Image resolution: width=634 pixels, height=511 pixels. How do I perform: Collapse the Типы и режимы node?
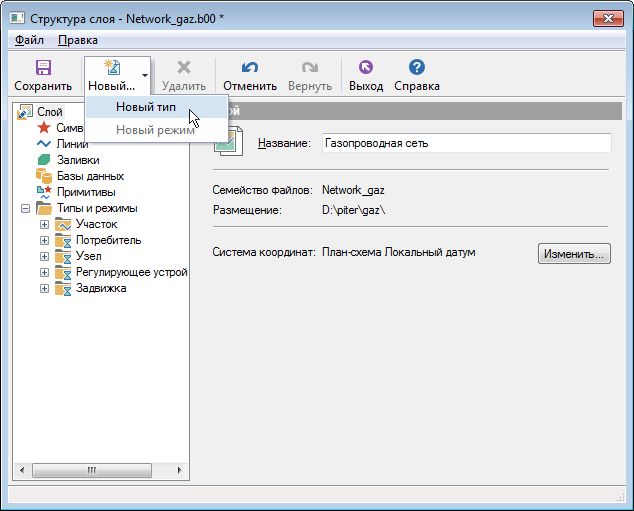pos(24,209)
